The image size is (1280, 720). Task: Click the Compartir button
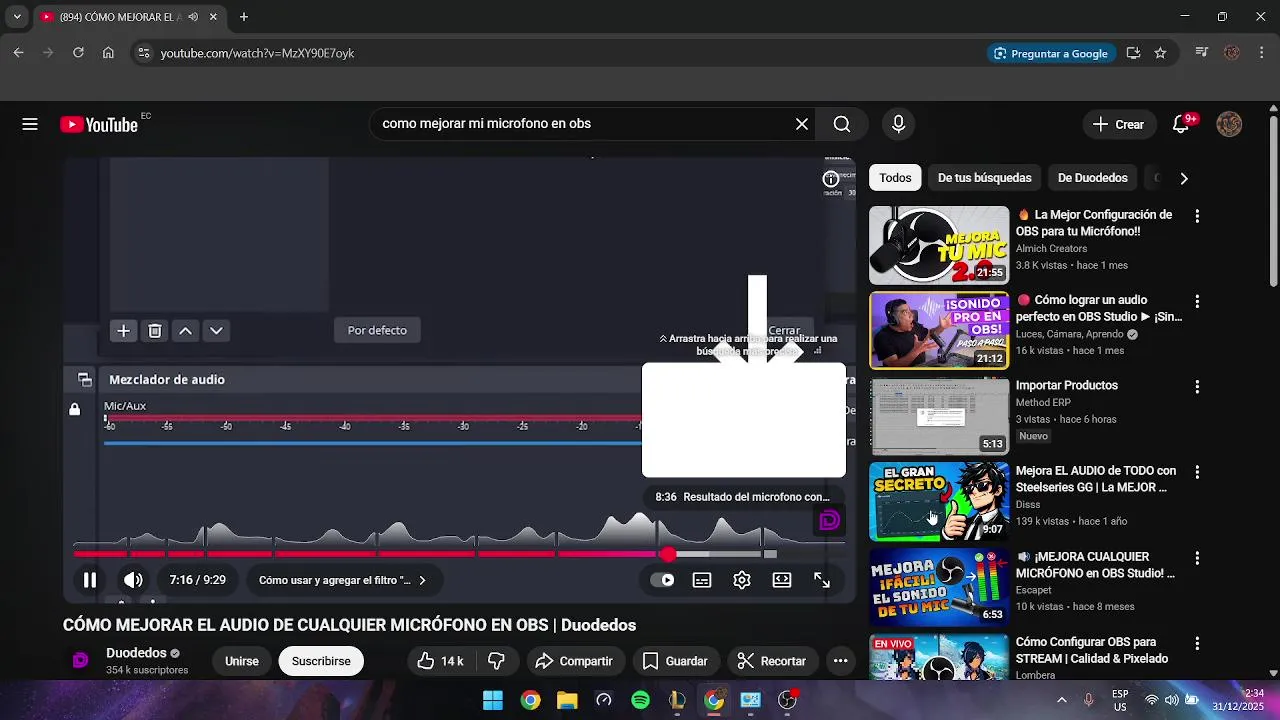tap(574, 661)
